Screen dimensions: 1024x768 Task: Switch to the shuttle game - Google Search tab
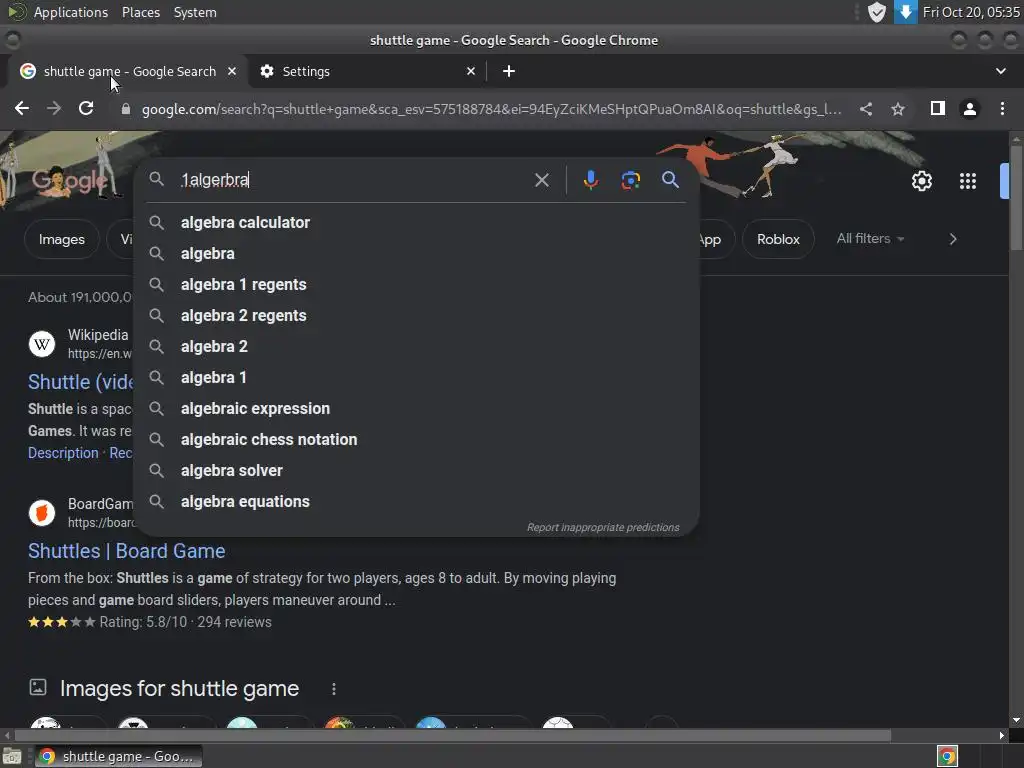click(128, 71)
